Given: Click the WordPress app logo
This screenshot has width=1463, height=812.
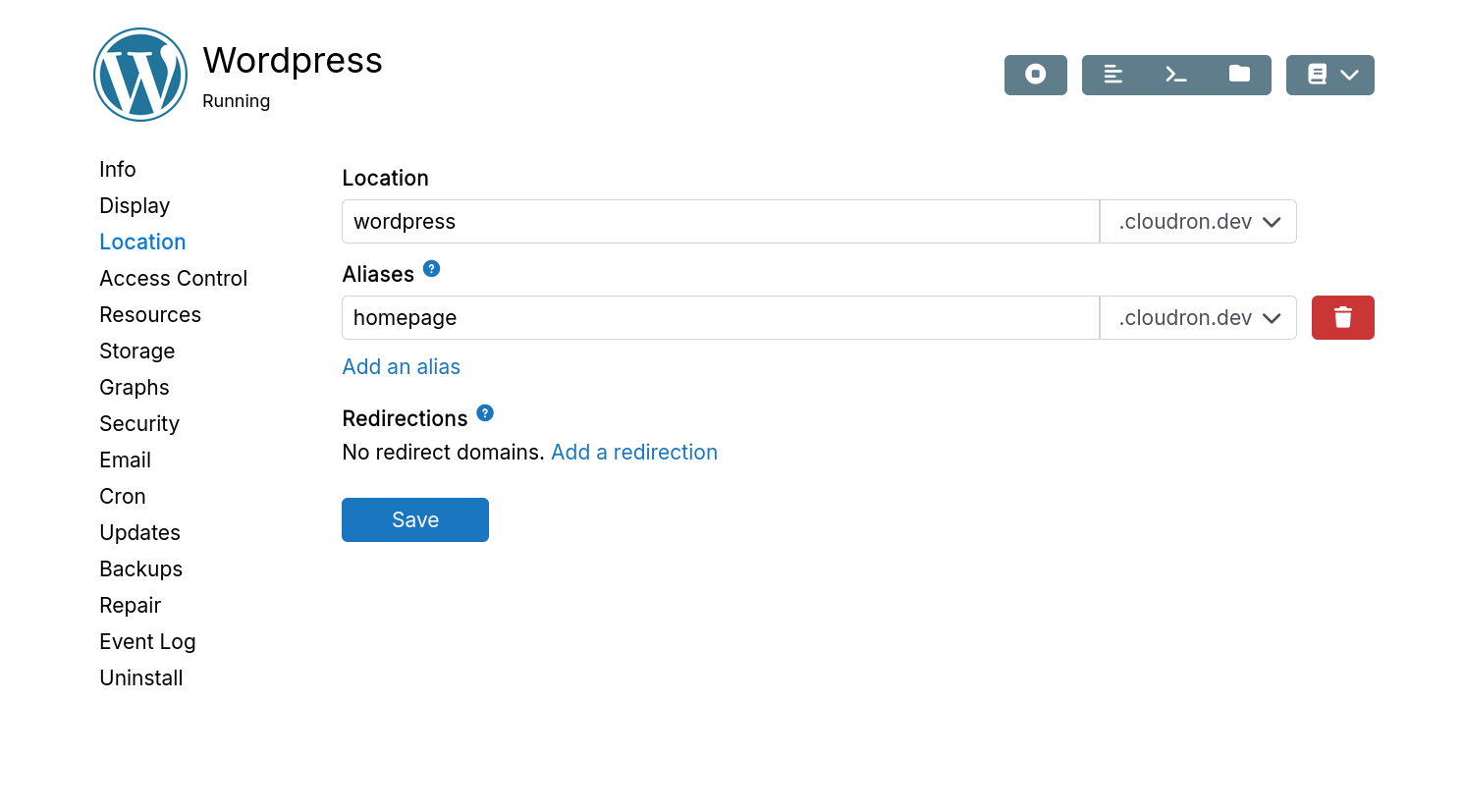Looking at the screenshot, I should click(140, 75).
